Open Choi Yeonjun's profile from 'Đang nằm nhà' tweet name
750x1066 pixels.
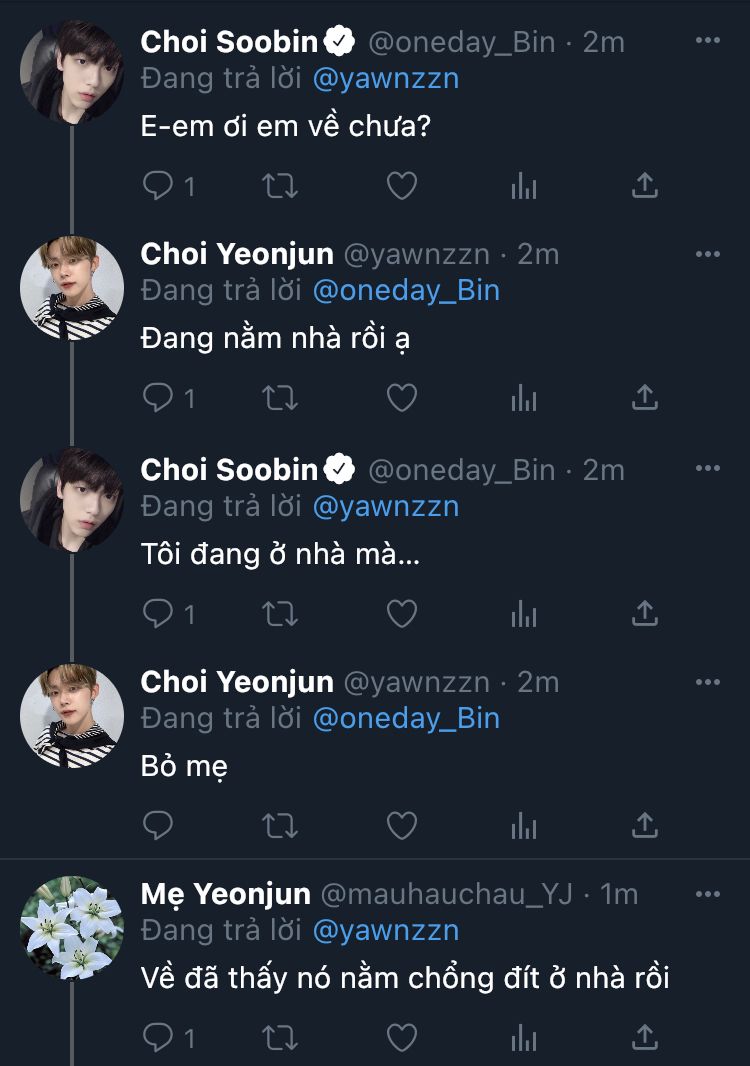pyautogui.click(x=237, y=254)
